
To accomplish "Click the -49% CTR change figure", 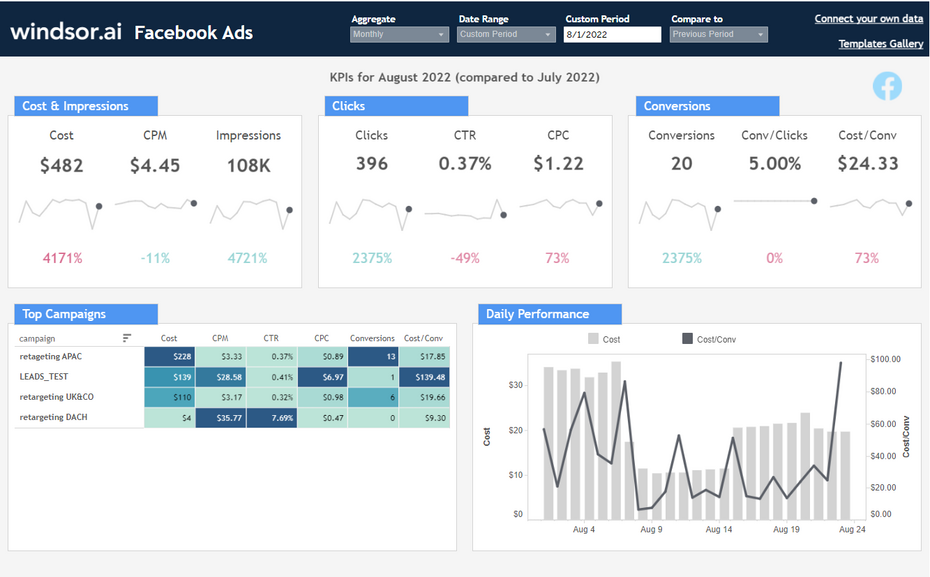I will 465,258.
